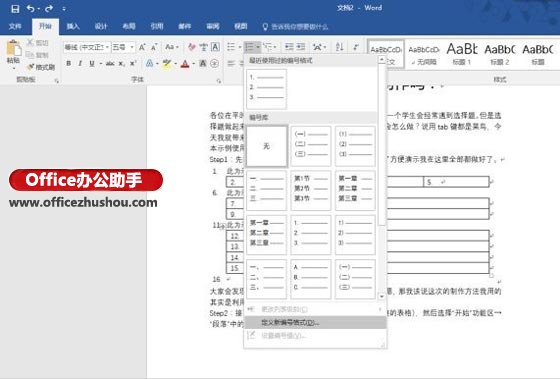Toggle show paragraph marks icon
This screenshot has height=379, width=560.
tap(356, 47)
